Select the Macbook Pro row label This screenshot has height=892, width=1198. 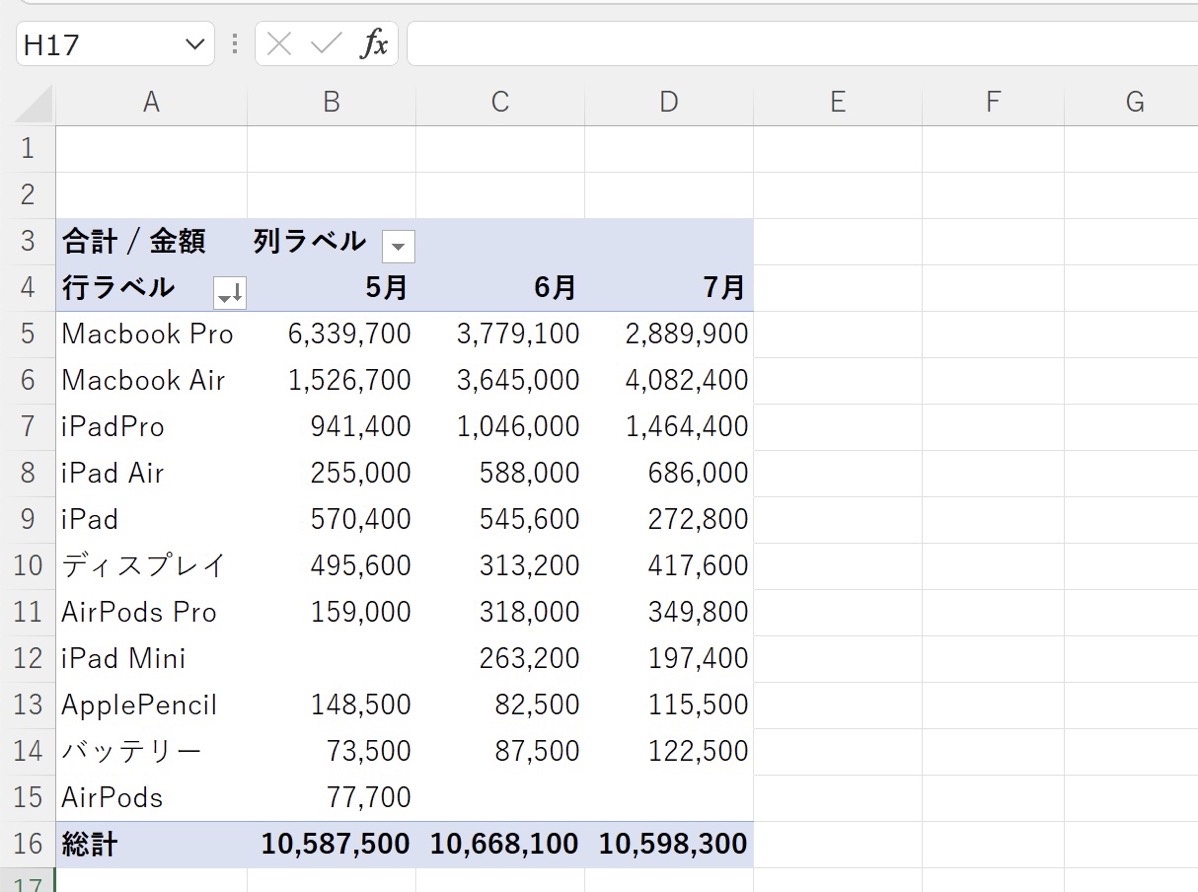pos(151,334)
